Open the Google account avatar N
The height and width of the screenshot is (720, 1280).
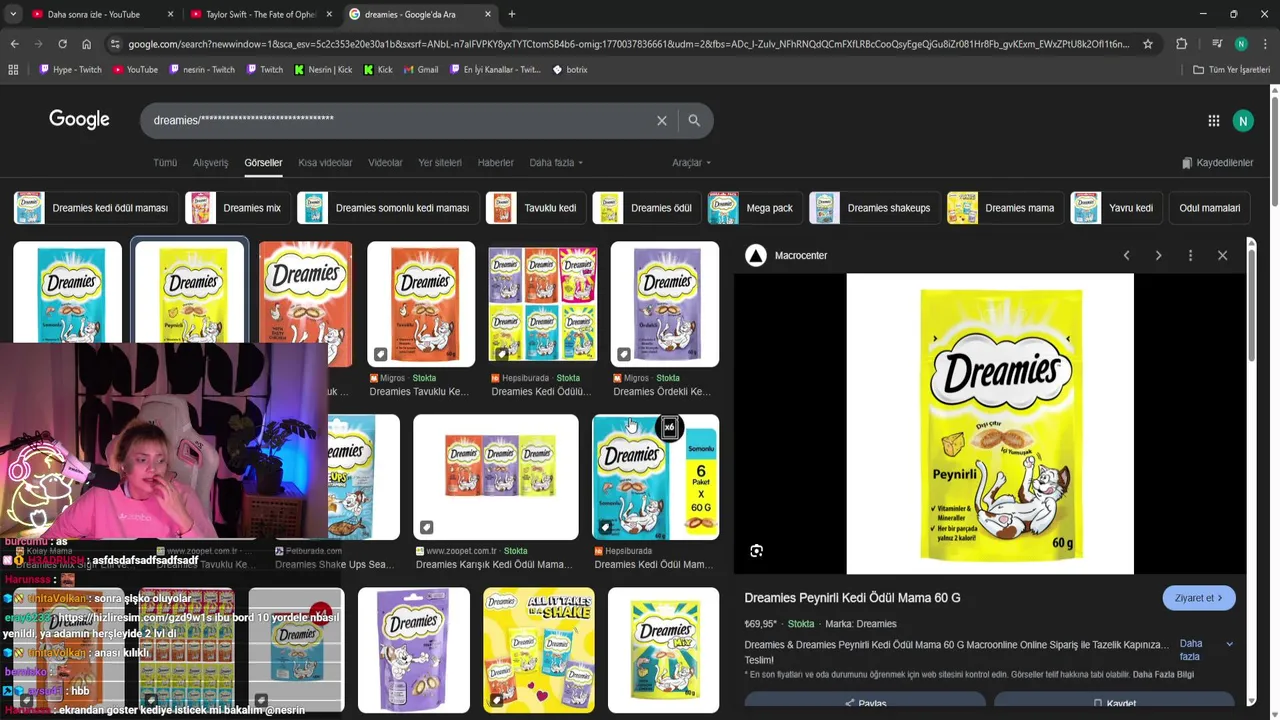1243,121
